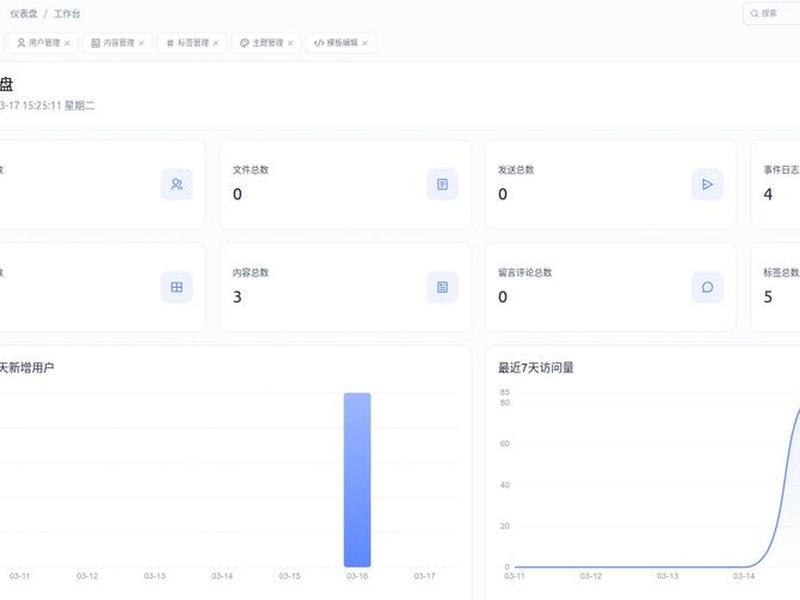Click the 03-14 axis label in the visits chart

coord(744,576)
